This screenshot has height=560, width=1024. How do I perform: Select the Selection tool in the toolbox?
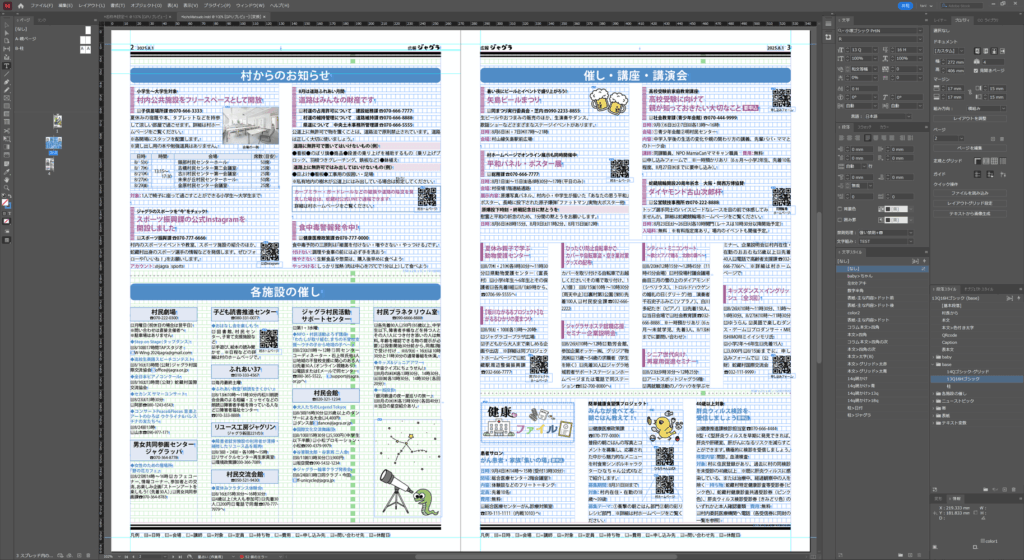7,25
